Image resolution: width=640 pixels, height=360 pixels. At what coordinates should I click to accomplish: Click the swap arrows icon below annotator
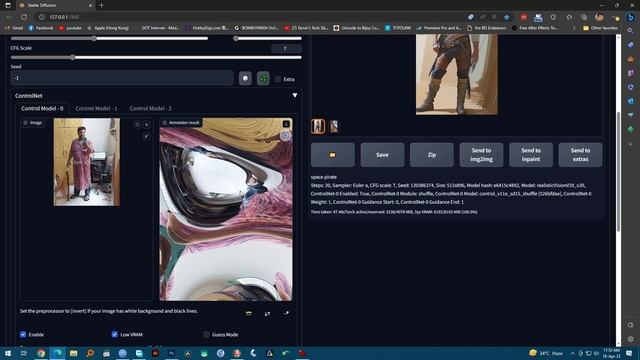267,313
